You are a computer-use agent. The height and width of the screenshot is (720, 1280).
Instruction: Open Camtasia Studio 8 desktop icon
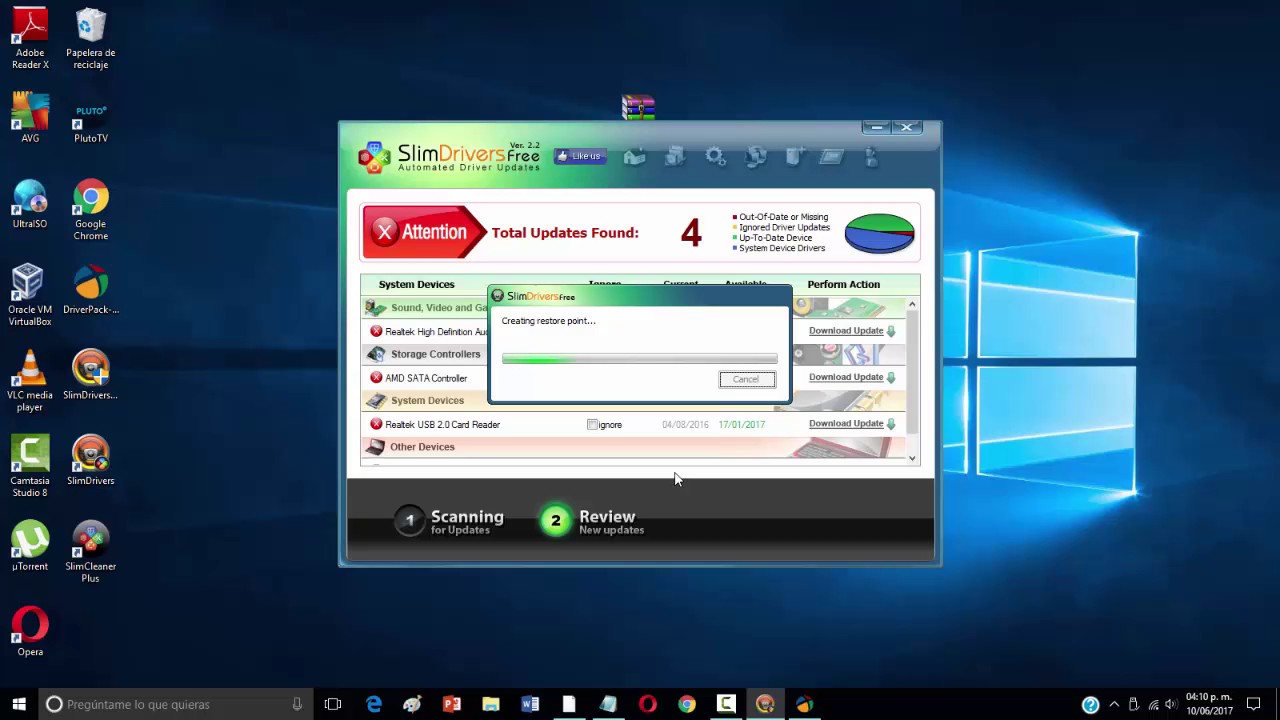(30, 466)
